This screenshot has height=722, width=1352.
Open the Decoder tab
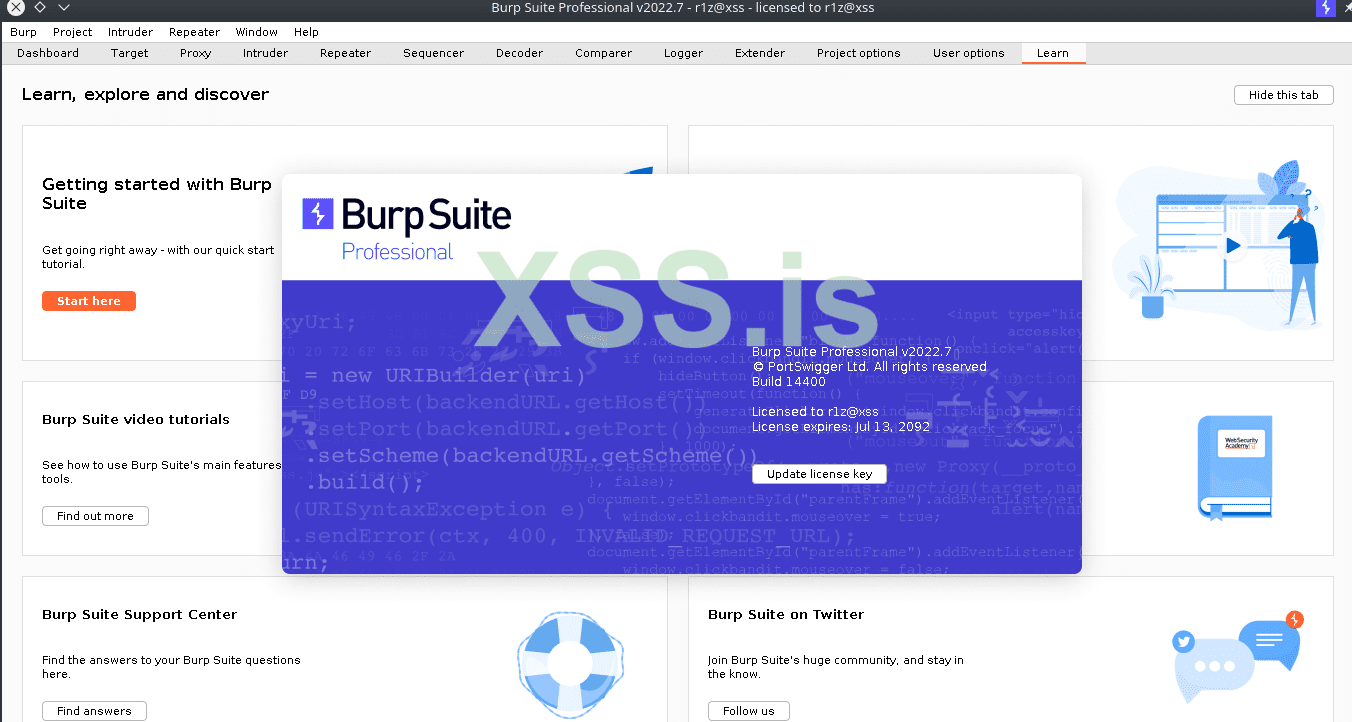520,53
